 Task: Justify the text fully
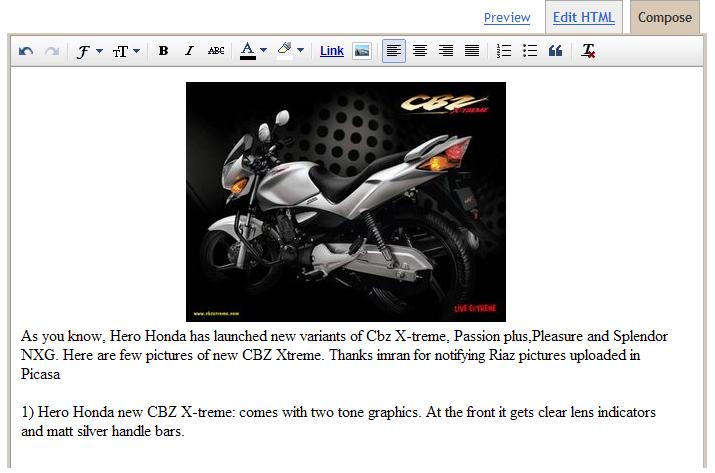(472, 51)
